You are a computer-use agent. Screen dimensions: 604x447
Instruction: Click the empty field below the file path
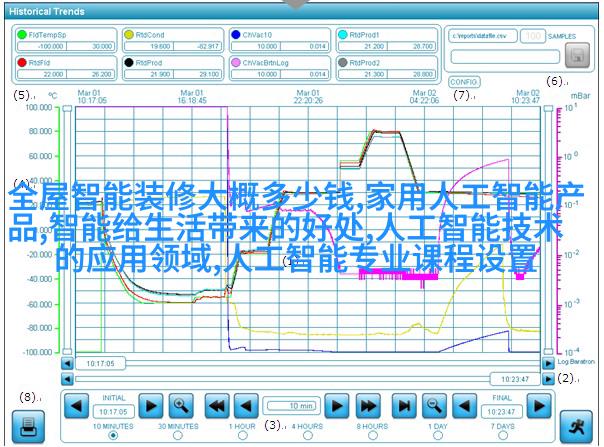point(505,57)
